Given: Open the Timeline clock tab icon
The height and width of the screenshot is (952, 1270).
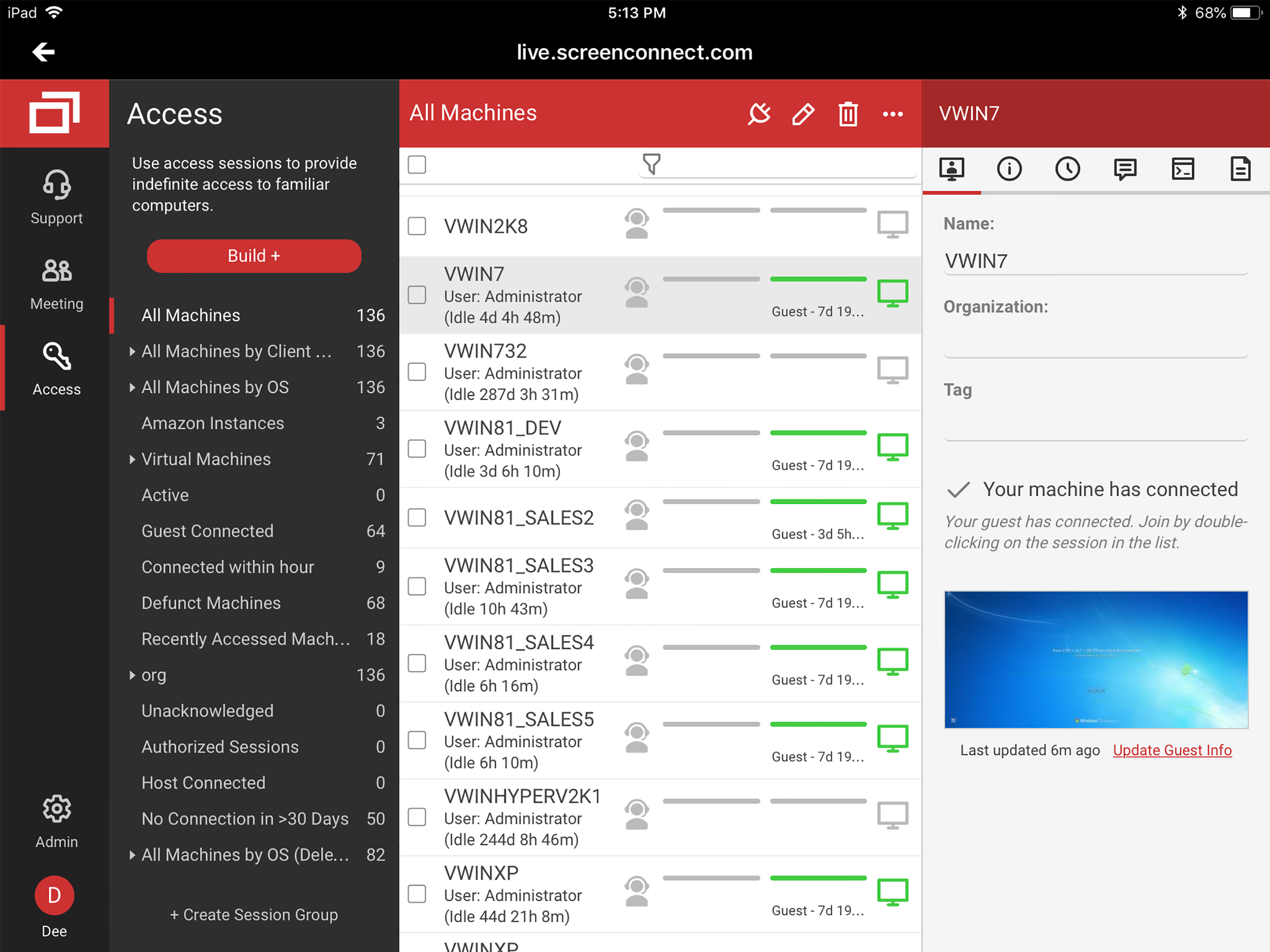Looking at the screenshot, I should (1067, 169).
